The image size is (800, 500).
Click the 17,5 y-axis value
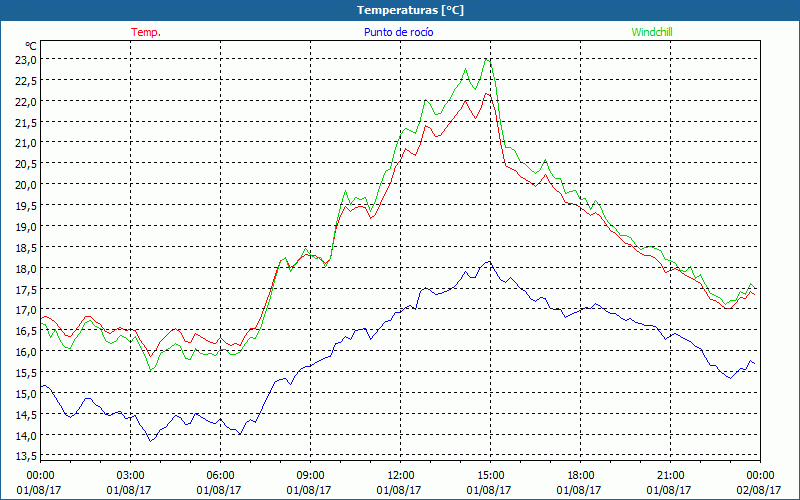(x=27, y=289)
